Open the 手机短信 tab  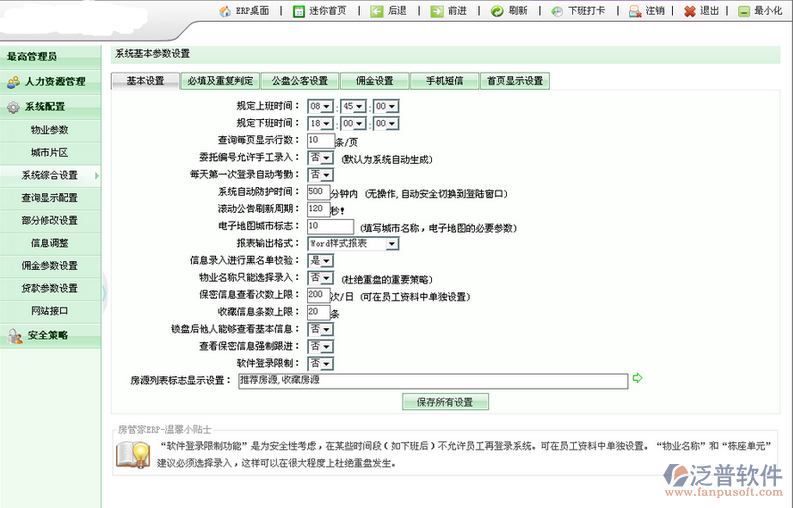tap(445, 81)
